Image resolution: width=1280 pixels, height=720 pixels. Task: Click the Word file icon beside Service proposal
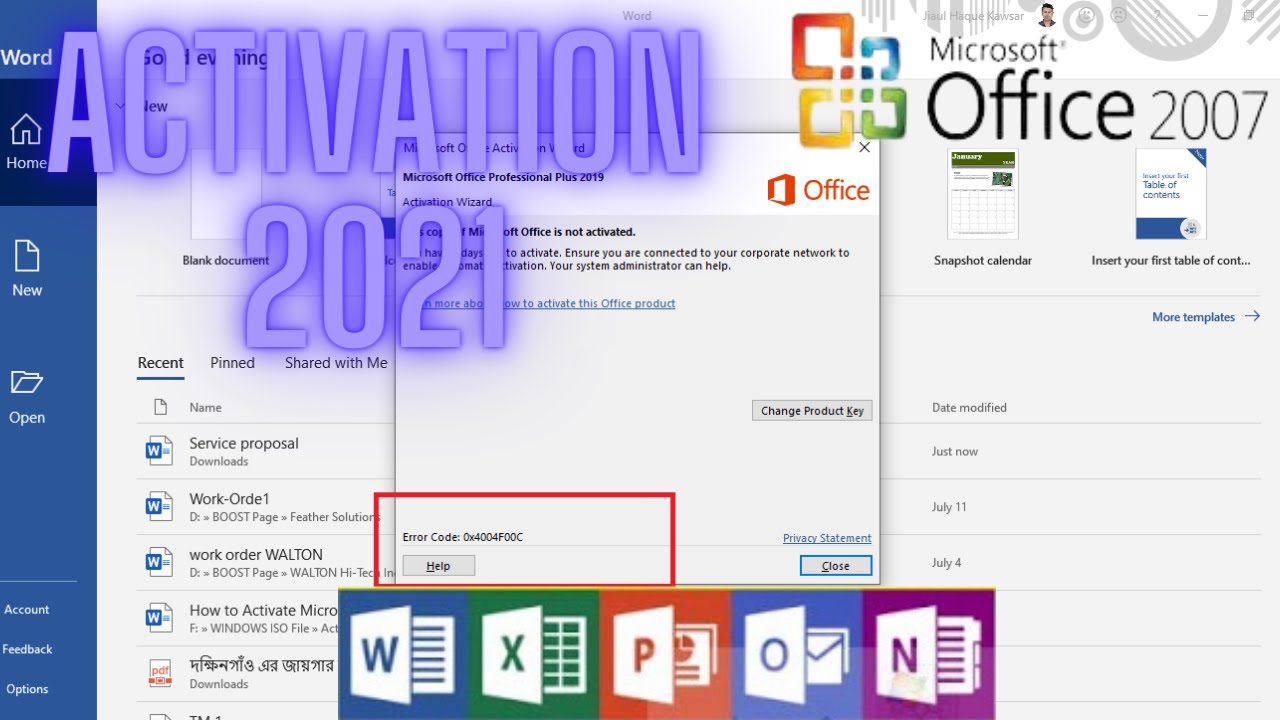click(159, 451)
